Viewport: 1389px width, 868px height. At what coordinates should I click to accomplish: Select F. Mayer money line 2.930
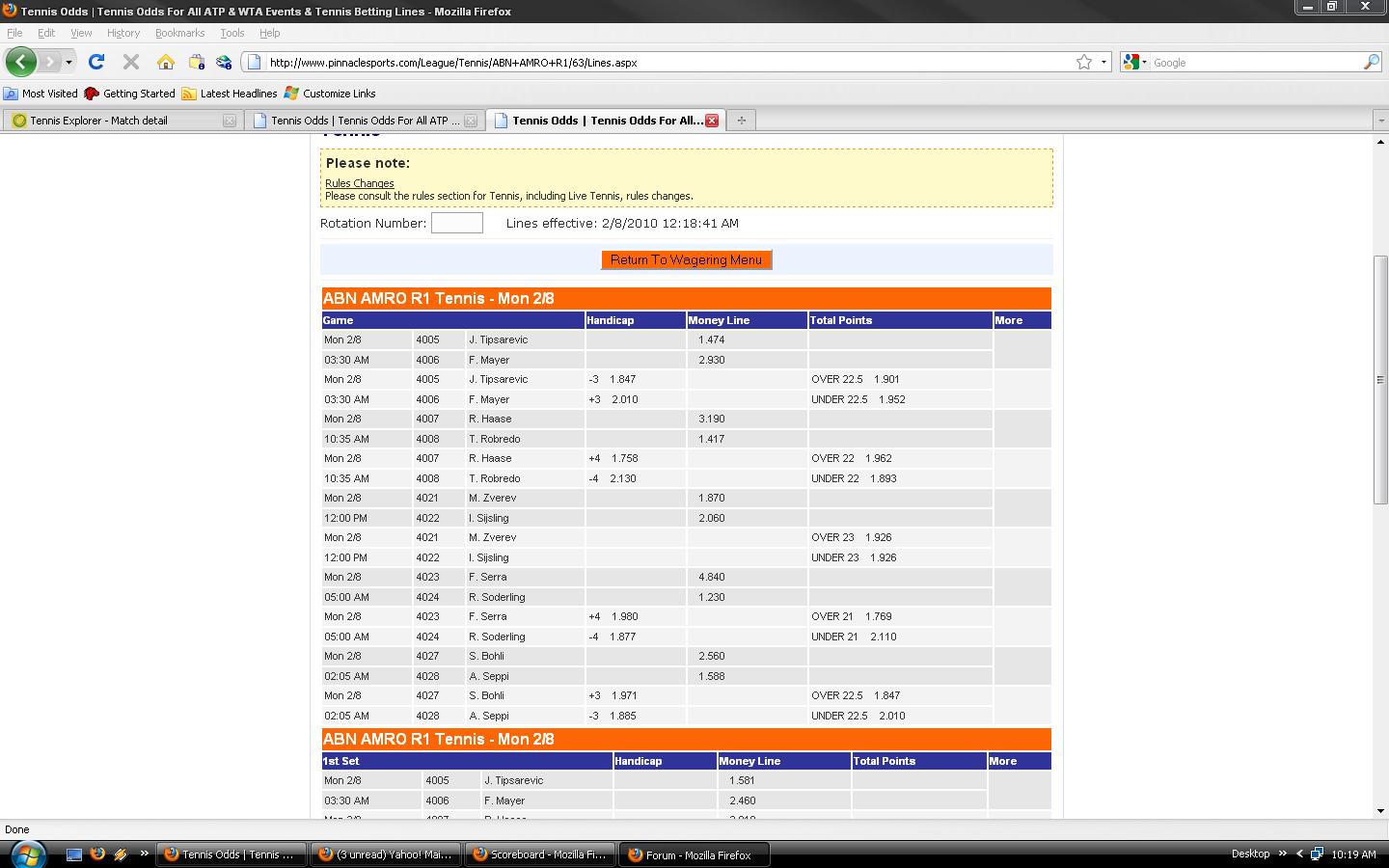point(712,360)
